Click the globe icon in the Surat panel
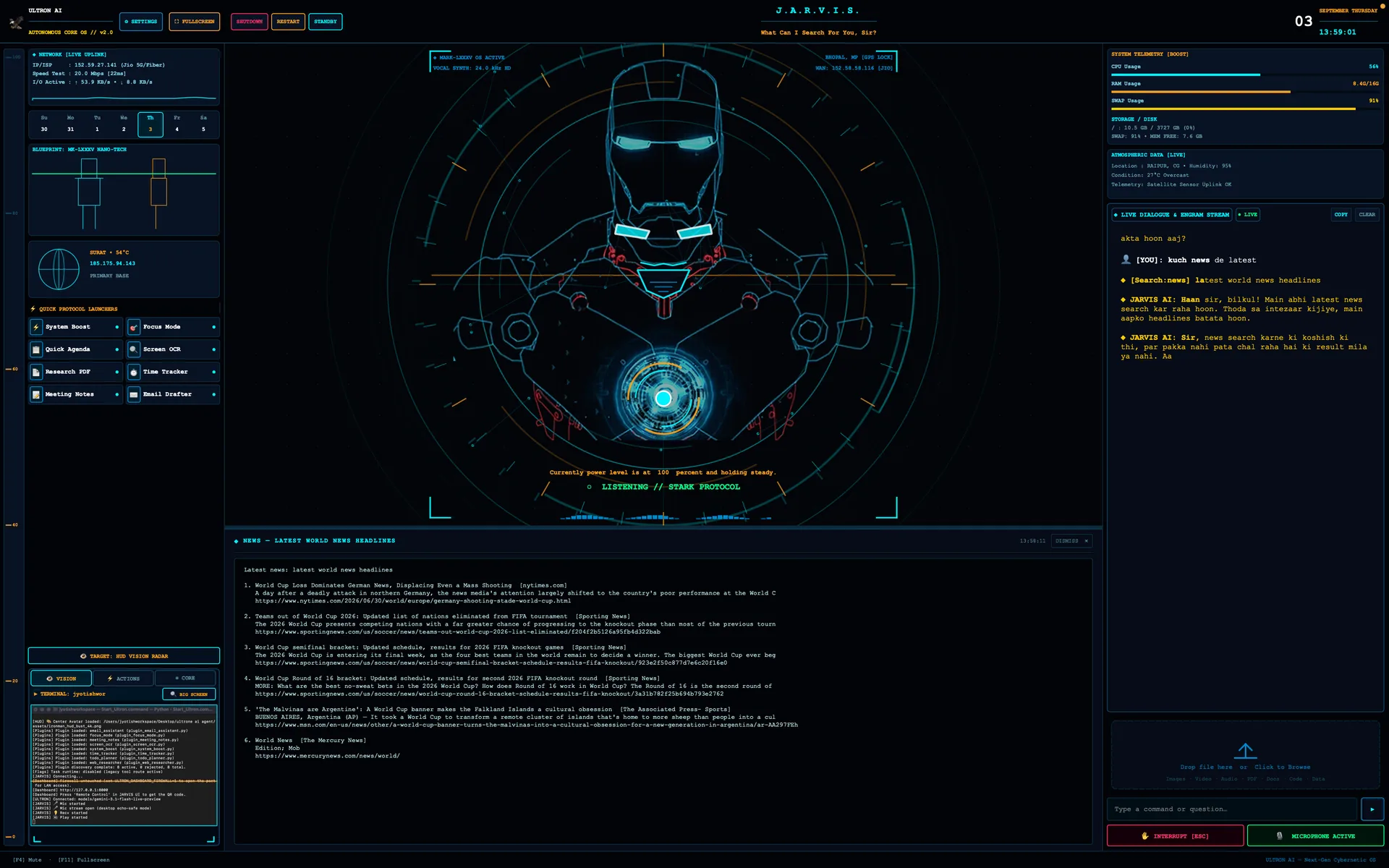This screenshot has width=1389, height=868. point(59,269)
